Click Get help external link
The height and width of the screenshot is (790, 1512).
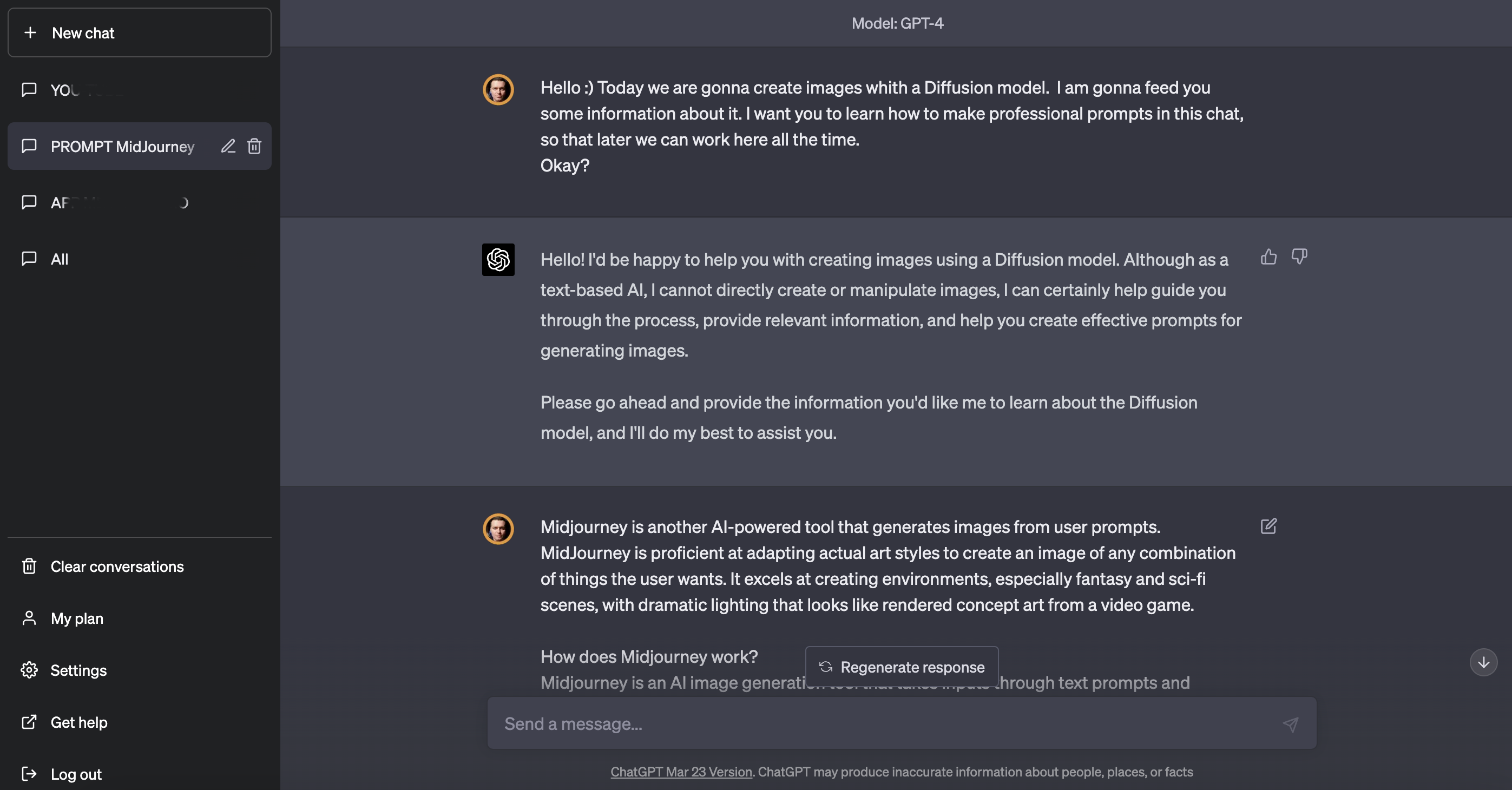[x=78, y=722]
